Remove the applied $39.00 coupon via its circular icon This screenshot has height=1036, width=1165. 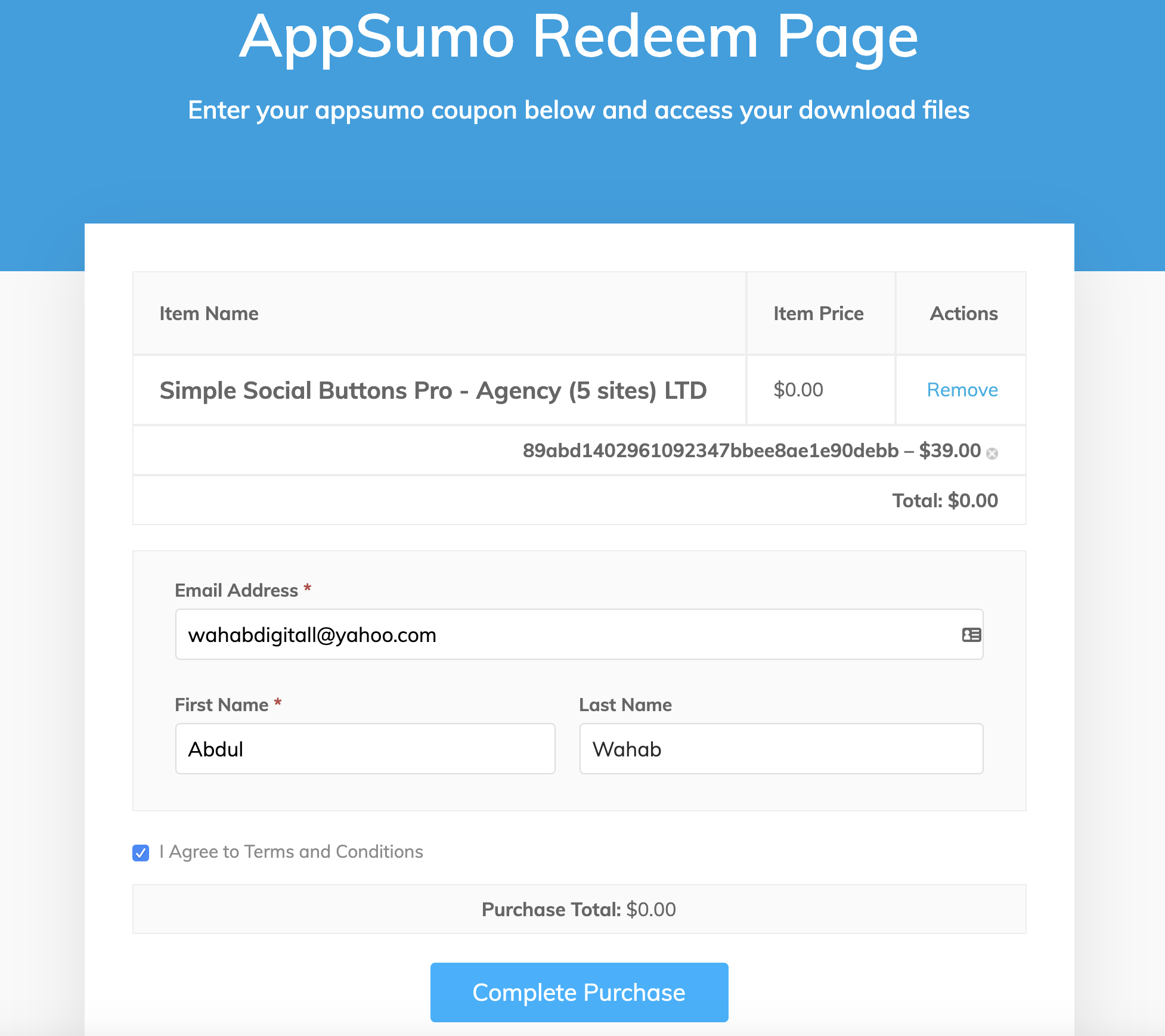coord(992,453)
